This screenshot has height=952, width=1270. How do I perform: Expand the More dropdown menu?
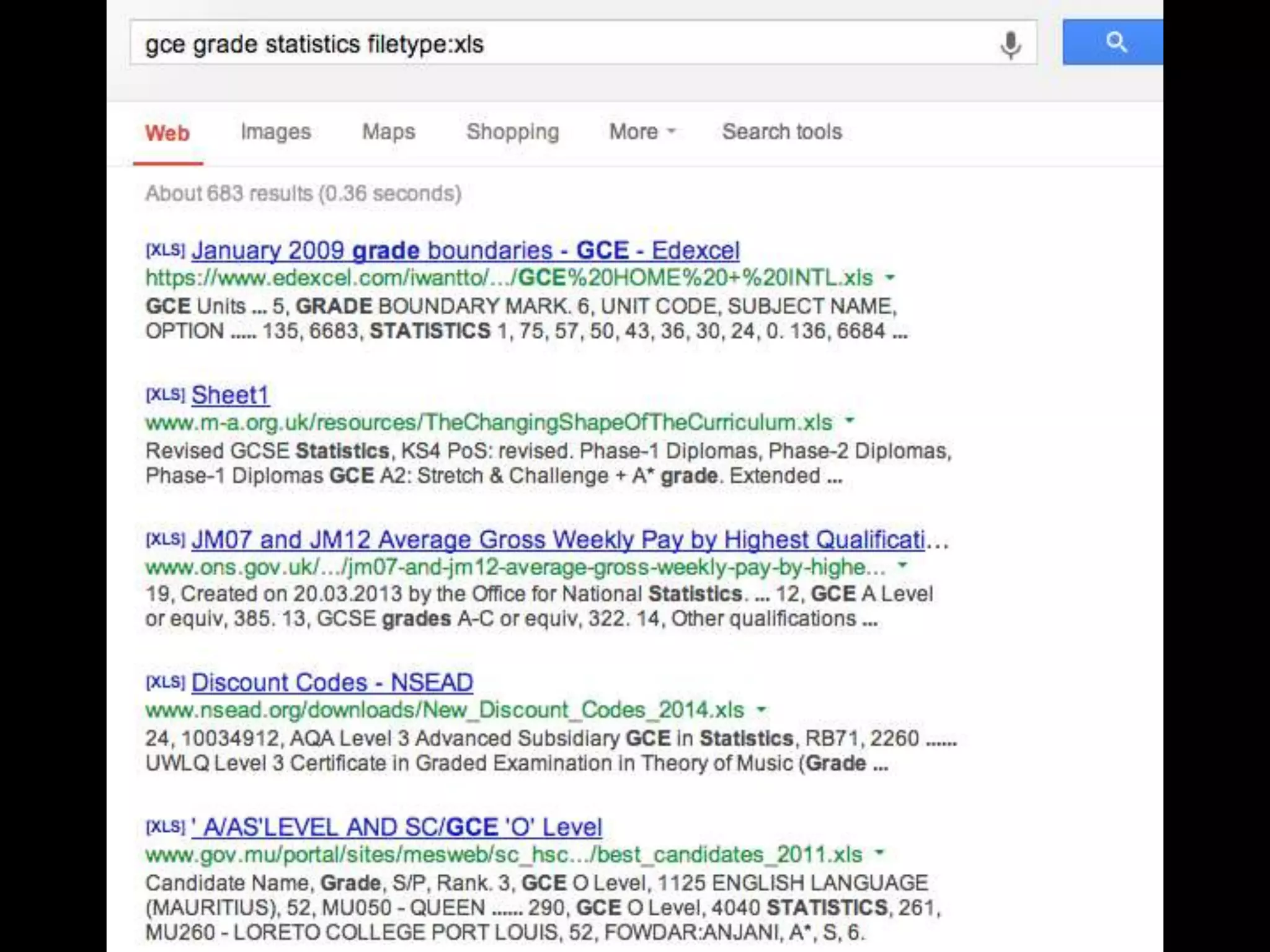coord(641,132)
